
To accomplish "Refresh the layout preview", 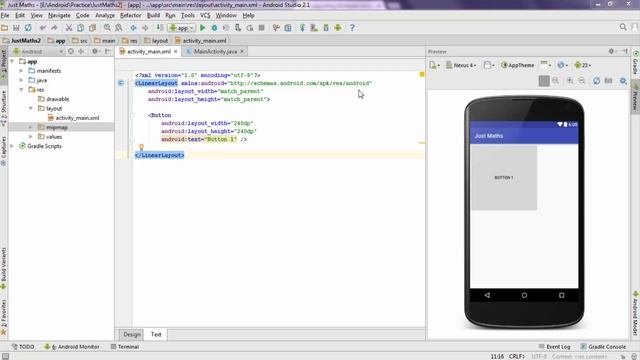I will (596, 81).
